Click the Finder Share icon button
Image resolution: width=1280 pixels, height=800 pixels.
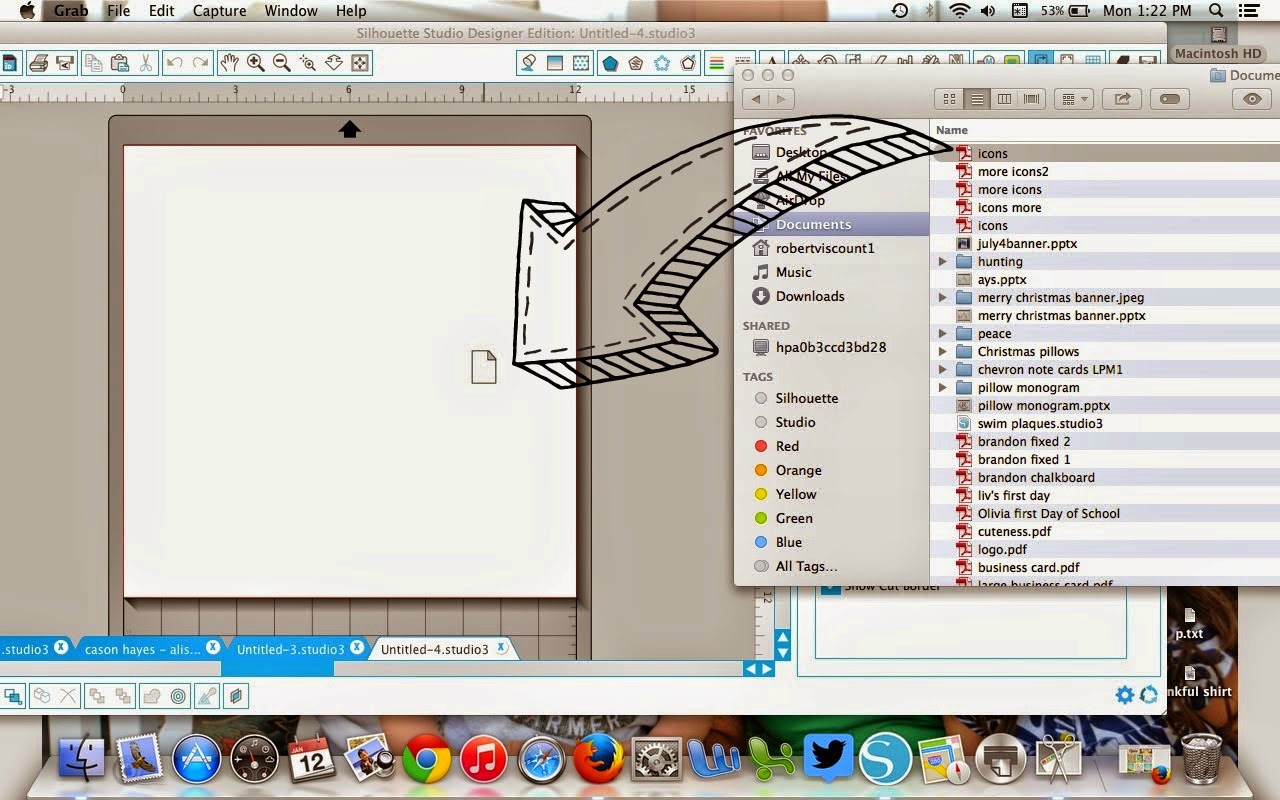(1122, 99)
